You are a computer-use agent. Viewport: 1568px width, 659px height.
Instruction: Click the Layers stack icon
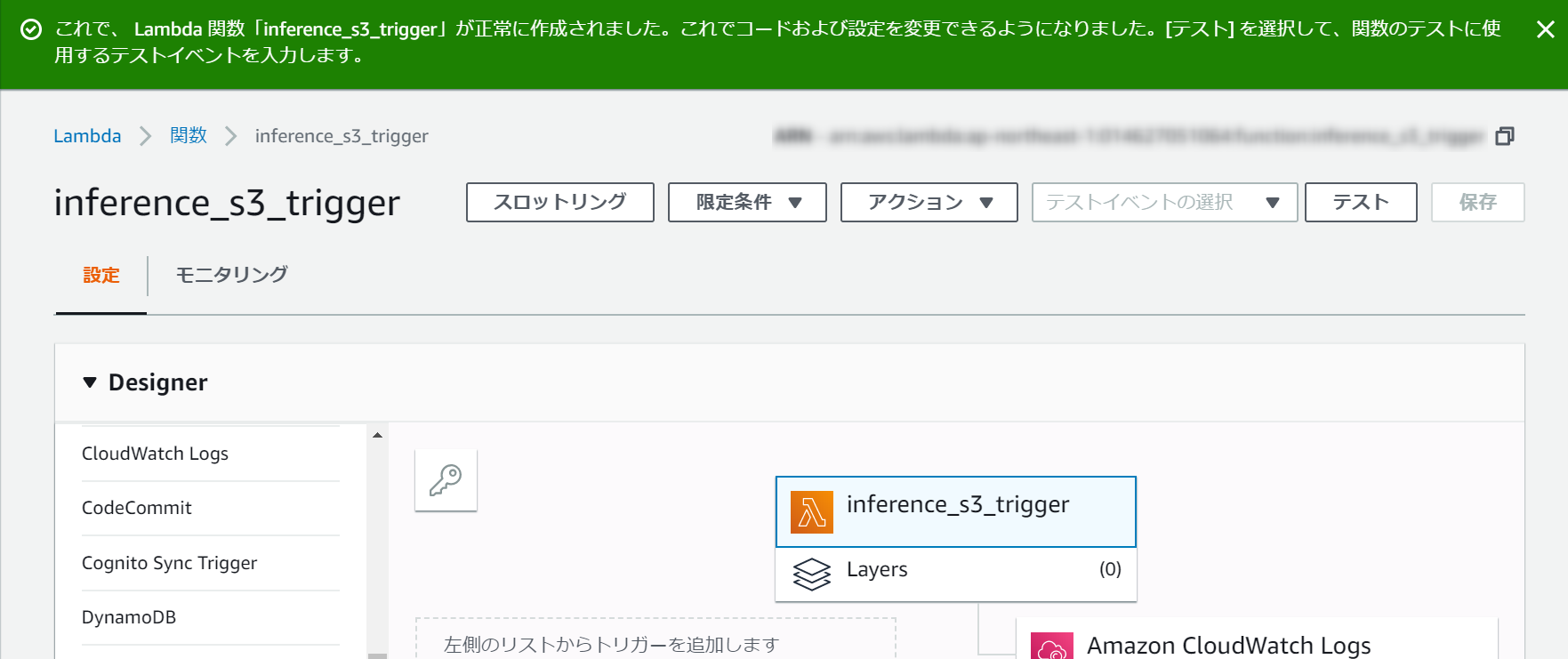click(x=812, y=575)
